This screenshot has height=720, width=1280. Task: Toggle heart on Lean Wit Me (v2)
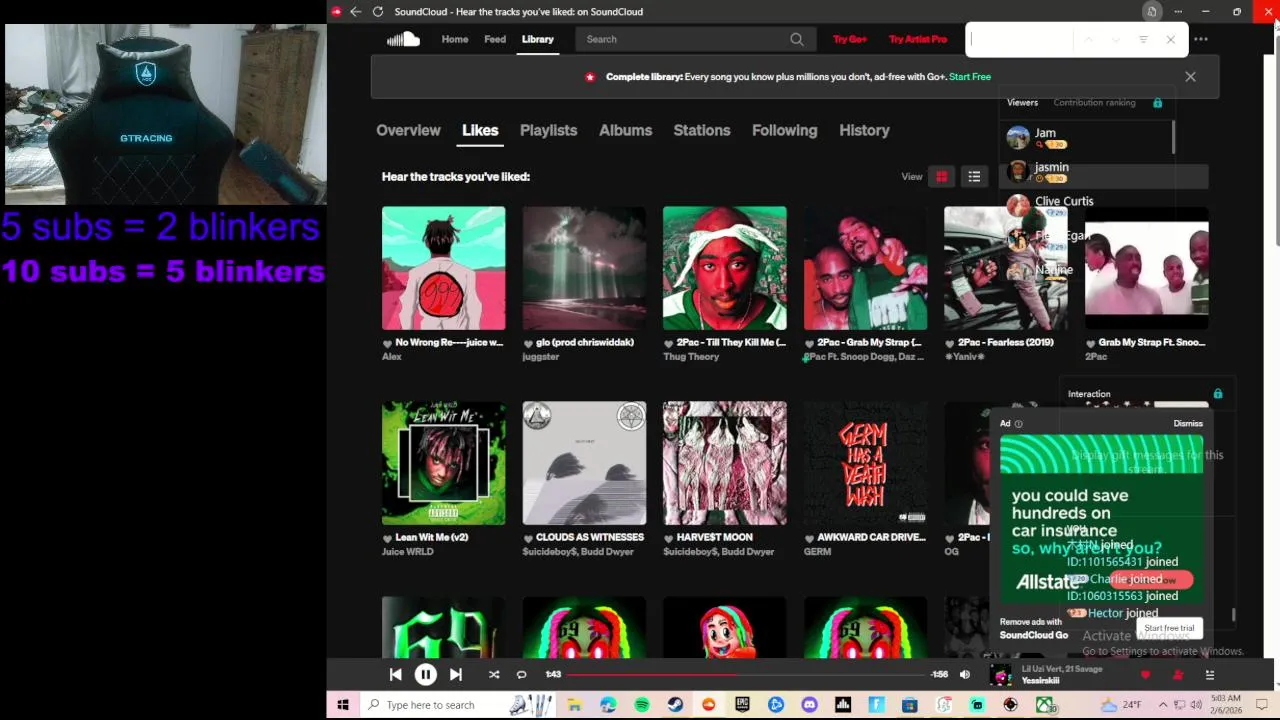388,538
